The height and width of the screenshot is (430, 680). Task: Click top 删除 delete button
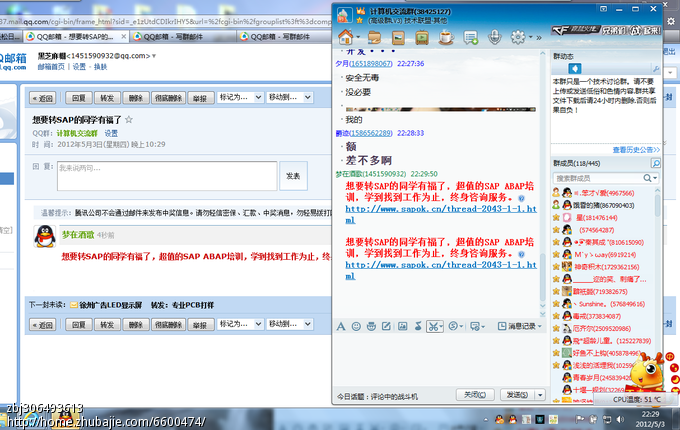(136, 98)
